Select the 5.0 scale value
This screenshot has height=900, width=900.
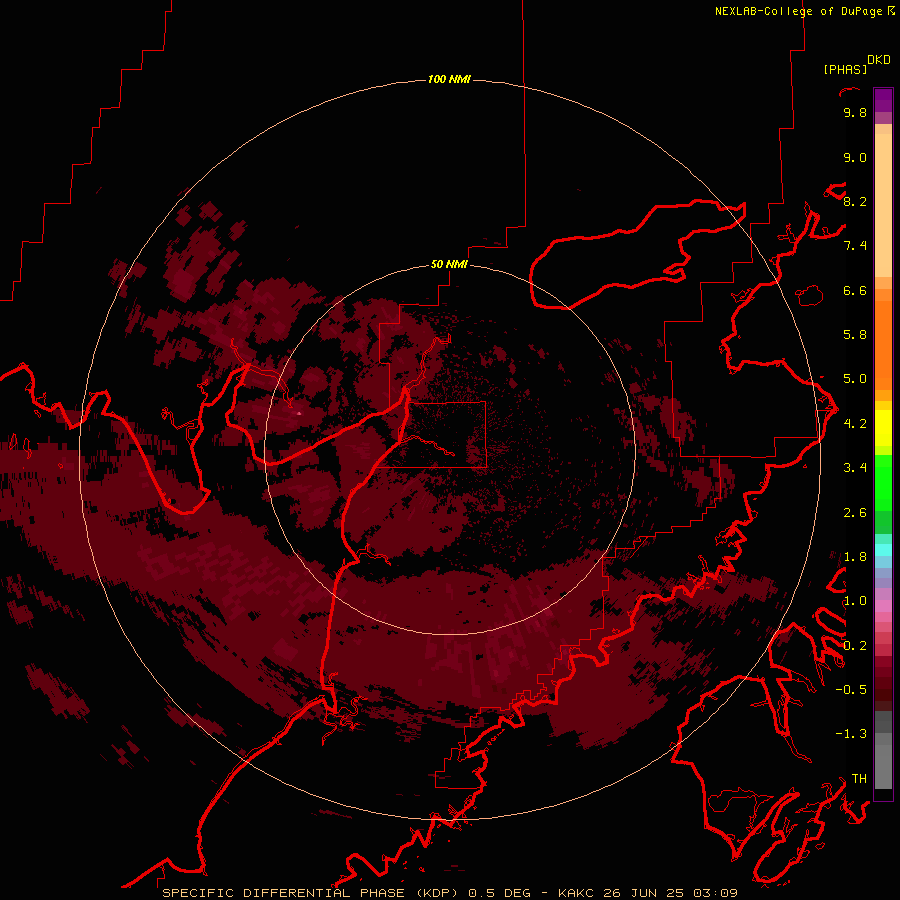pos(855,379)
